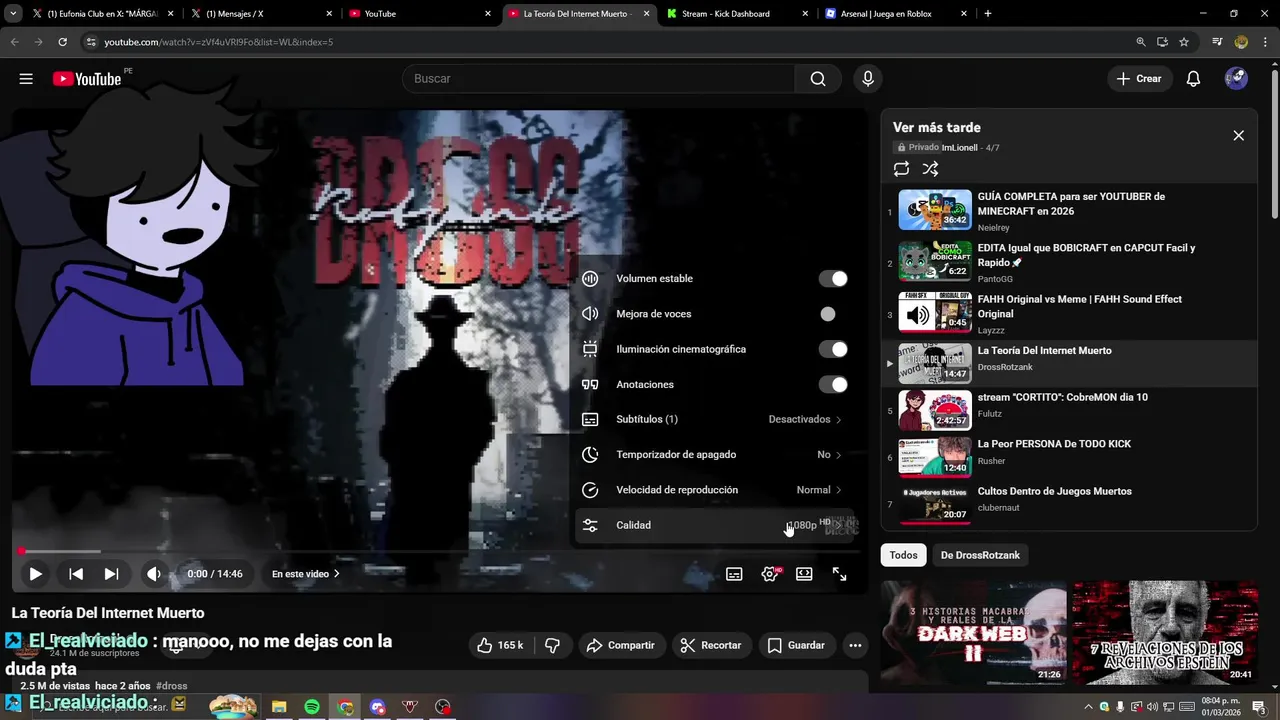Mute the player volume
The image size is (1280, 720).
tap(154, 574)
